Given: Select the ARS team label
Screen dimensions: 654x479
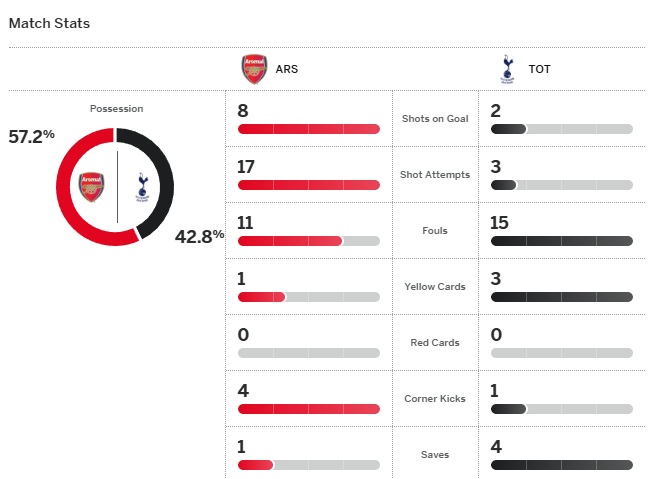Looking at the screenshot, I should pos(286,70).
